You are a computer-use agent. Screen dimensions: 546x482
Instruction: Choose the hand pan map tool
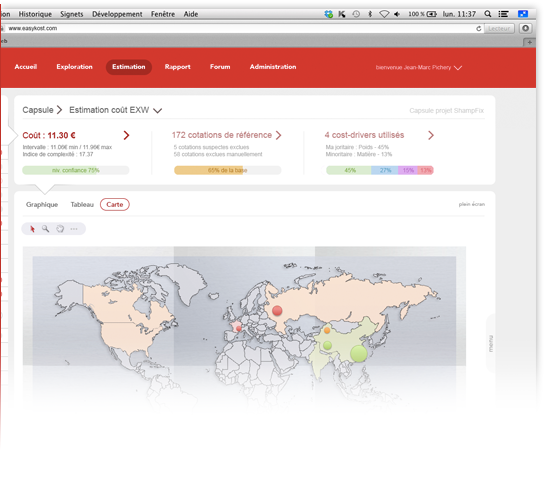(x=60, y=228)
